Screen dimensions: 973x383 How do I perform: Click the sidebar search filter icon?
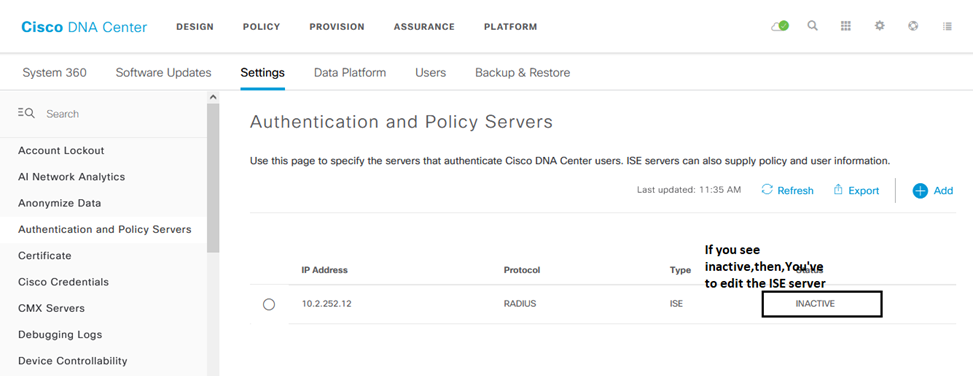[x=26, y=113]
